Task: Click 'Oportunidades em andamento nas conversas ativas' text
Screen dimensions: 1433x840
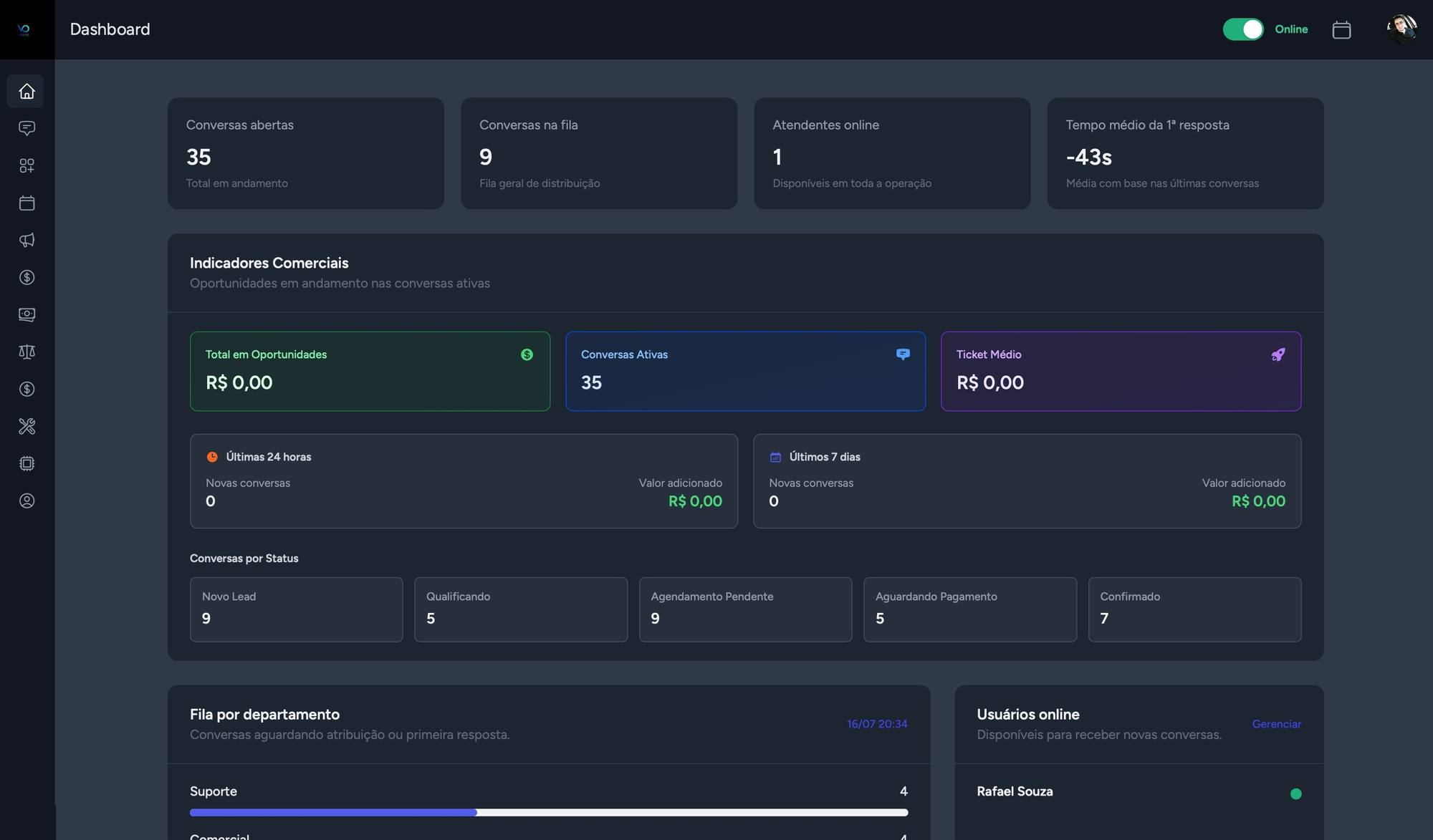Action: tap(340, 284)
